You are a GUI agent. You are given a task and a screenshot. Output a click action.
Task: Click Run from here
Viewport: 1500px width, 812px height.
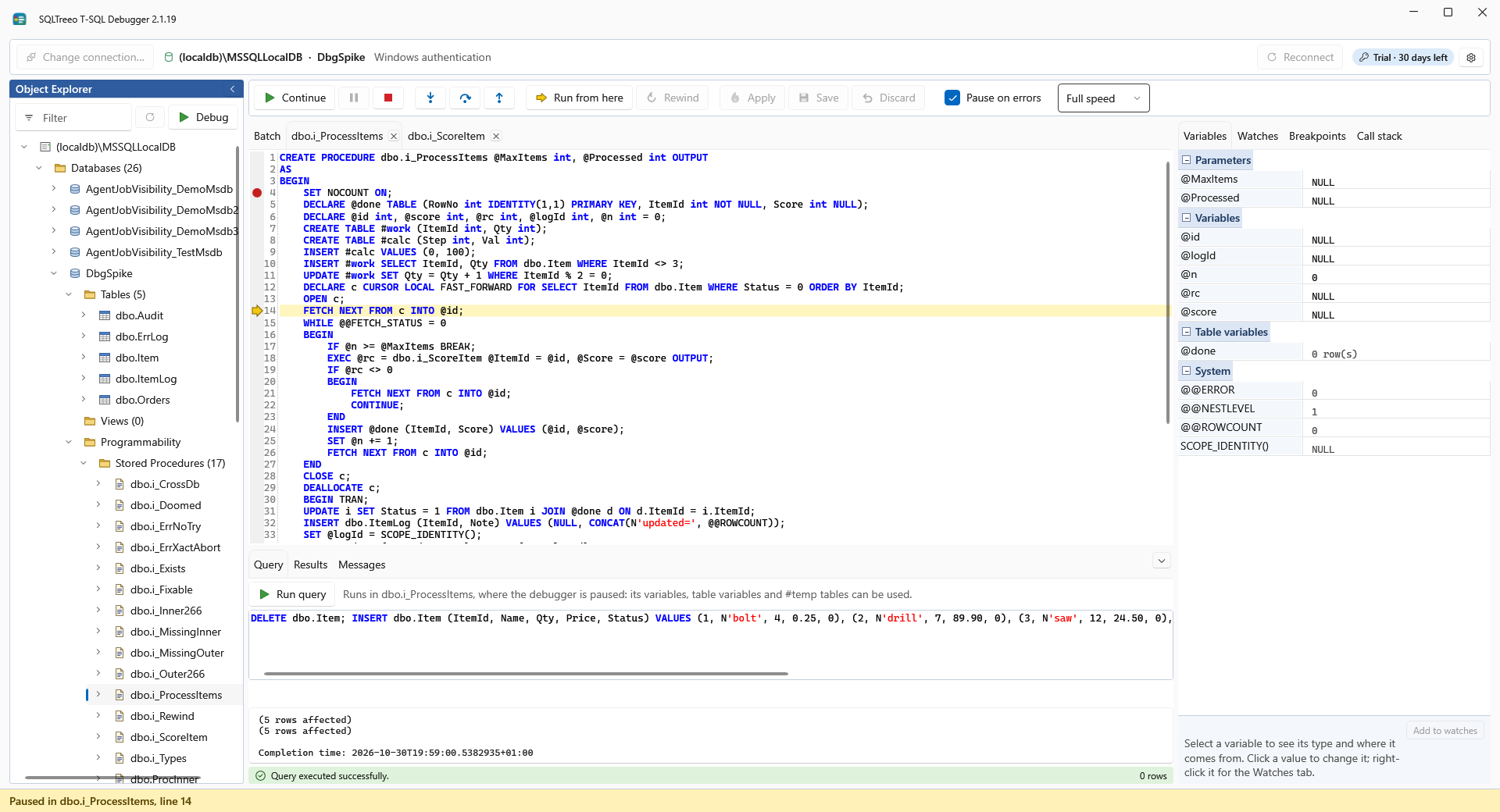[579, 98]
